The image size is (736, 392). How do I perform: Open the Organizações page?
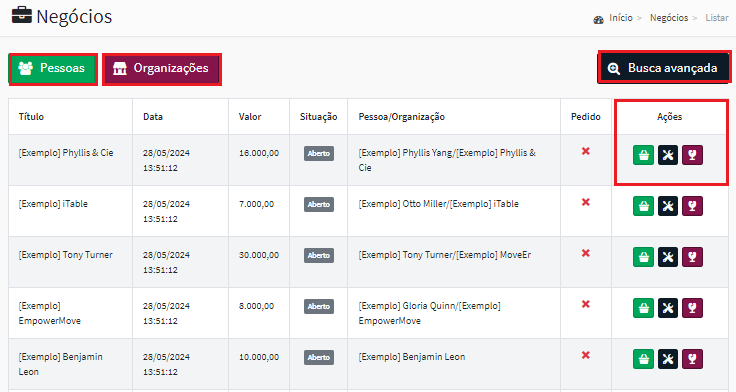coord(161,69)
